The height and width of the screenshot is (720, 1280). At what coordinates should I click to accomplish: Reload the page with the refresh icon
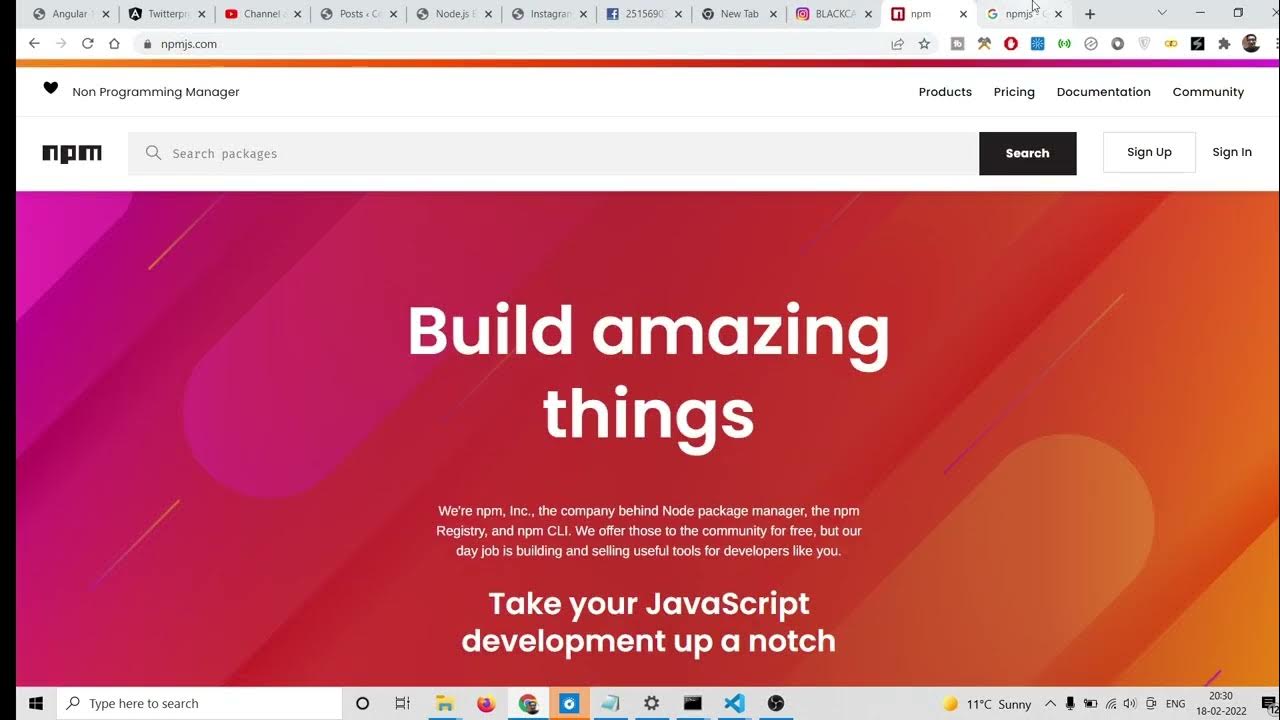pyautogui.click(x=88, y=44)
